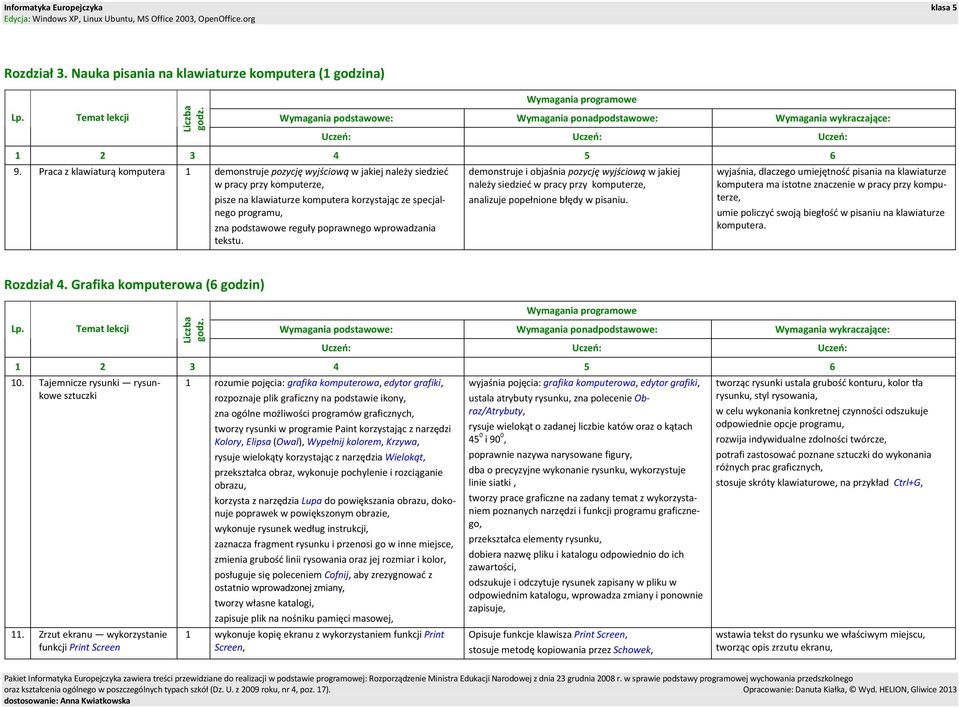Image resolution: width=959 pixels, height=708 pixels.
Task: Click "rozpoznaje plik graficzny na podstawie ikony"
Action: [x=310, y=399]
